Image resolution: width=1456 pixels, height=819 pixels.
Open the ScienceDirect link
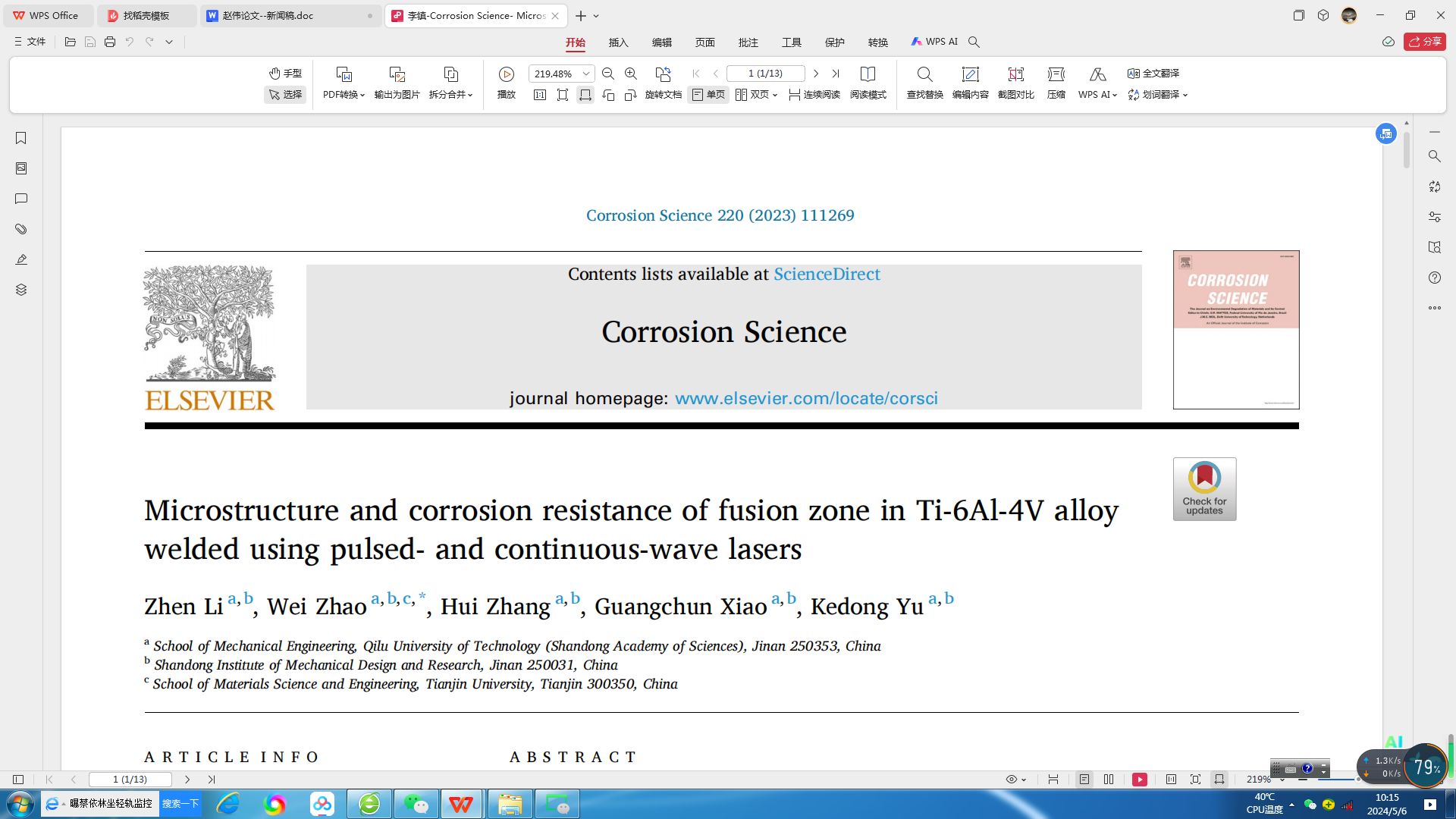[x=827, y=274]
